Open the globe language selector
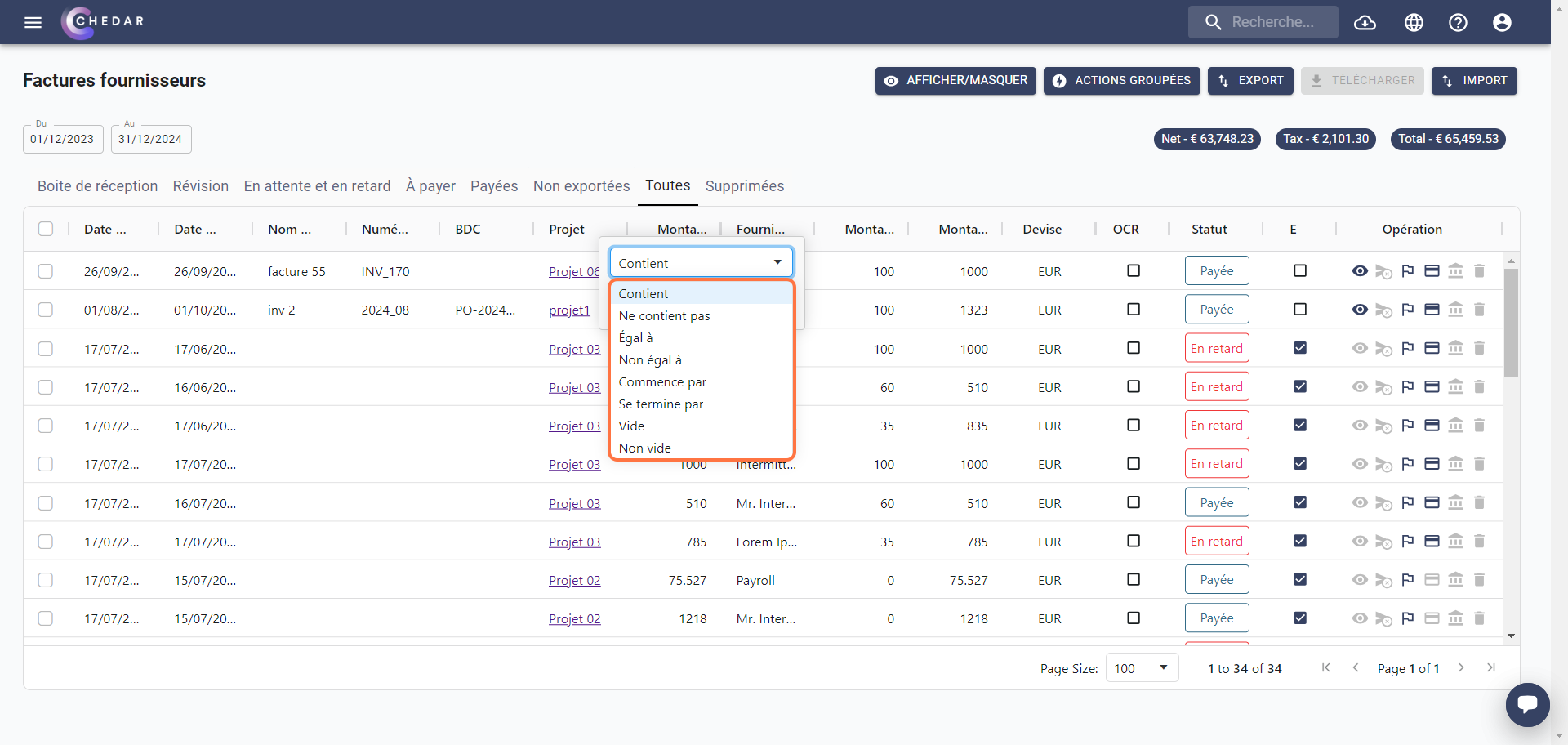This screenshot has width=1568, height=745. click(x=1414, y=23)
